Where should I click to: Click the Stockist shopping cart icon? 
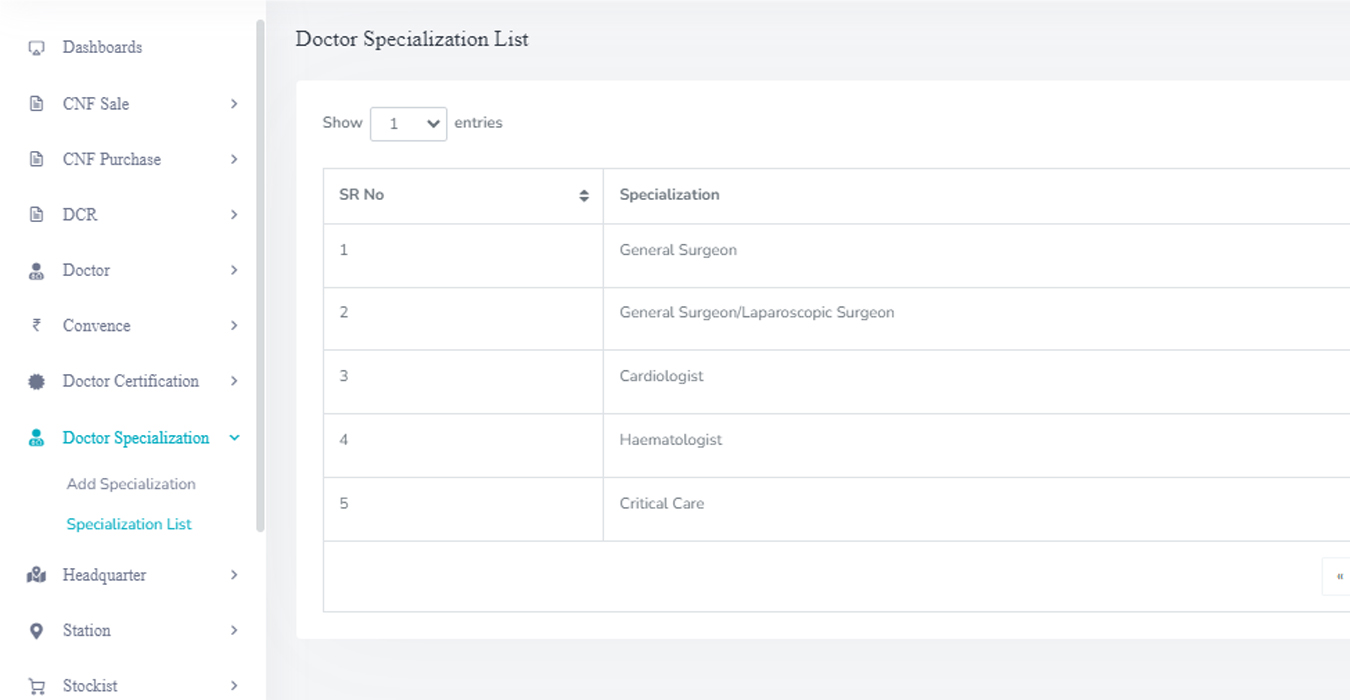(37, 686)
